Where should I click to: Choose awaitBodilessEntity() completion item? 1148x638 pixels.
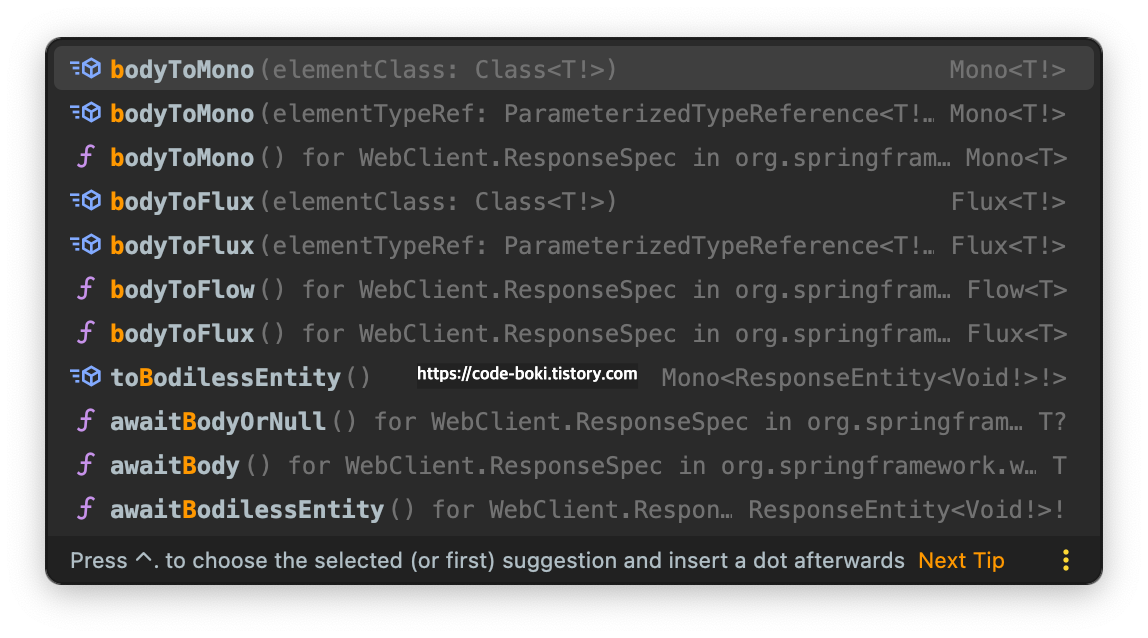[574, 508]
